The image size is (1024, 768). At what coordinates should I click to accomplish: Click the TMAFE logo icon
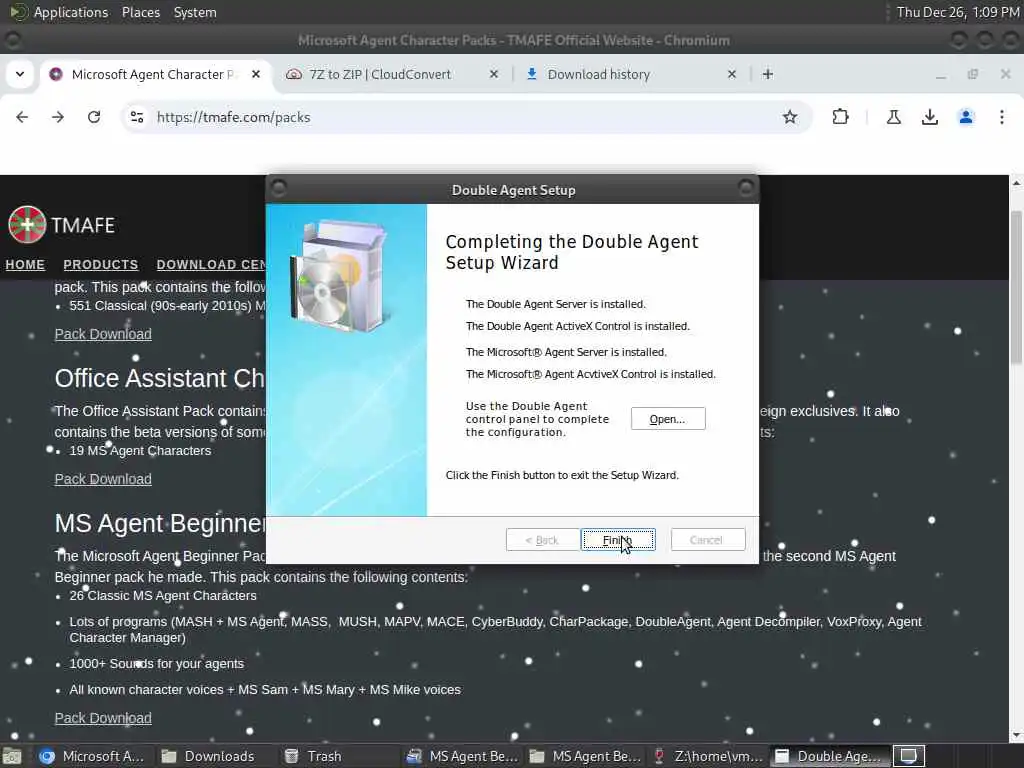27,225
